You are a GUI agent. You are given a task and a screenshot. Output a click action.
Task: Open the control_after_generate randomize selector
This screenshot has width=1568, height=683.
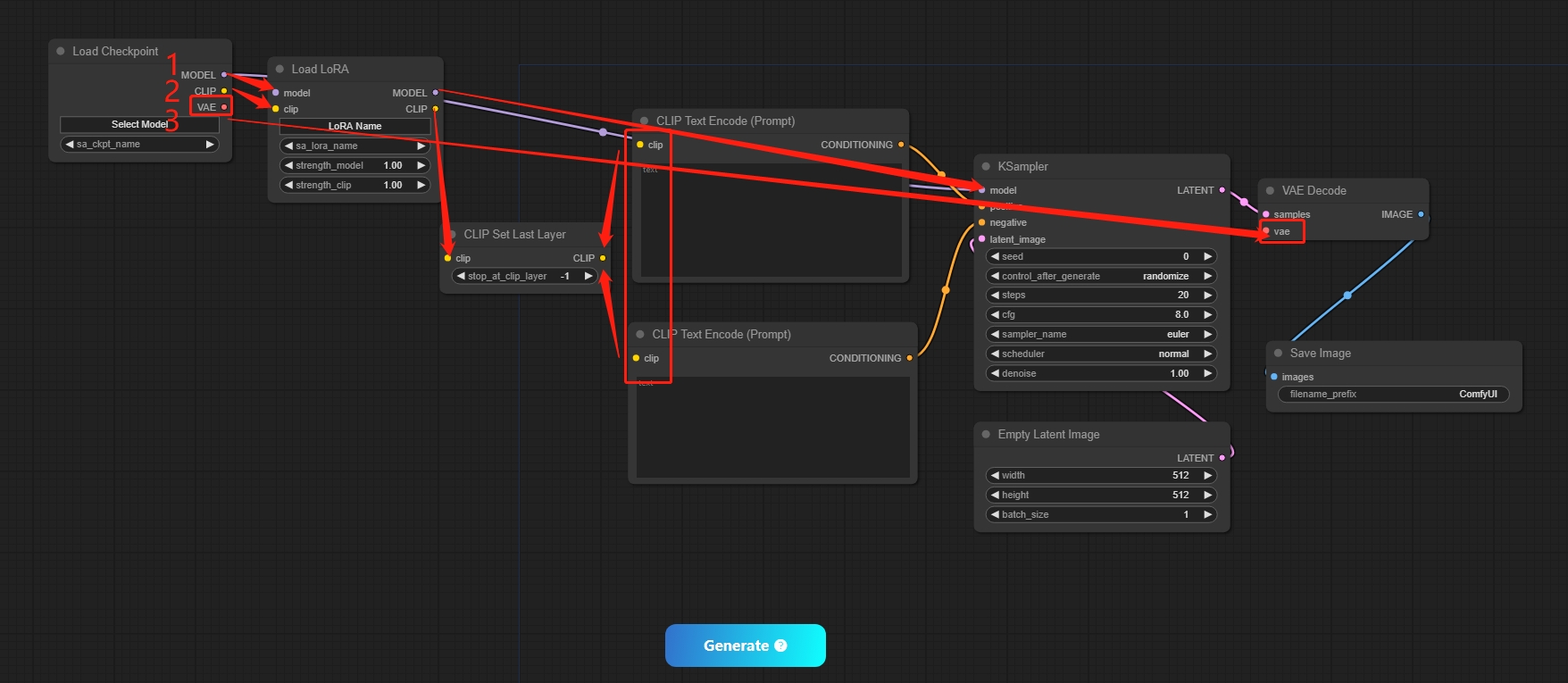(x=1102, y=276)
